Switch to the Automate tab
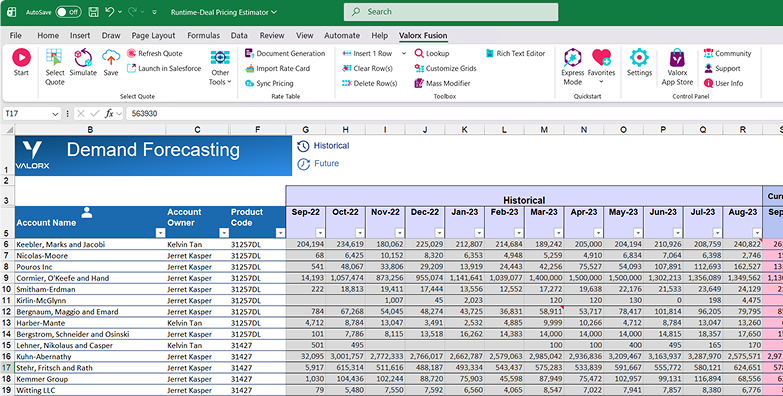 tap(342, 35)
